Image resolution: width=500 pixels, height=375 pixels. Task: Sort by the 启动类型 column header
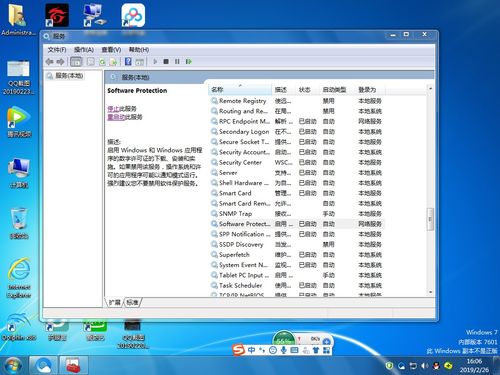click(x=337, y=90)
